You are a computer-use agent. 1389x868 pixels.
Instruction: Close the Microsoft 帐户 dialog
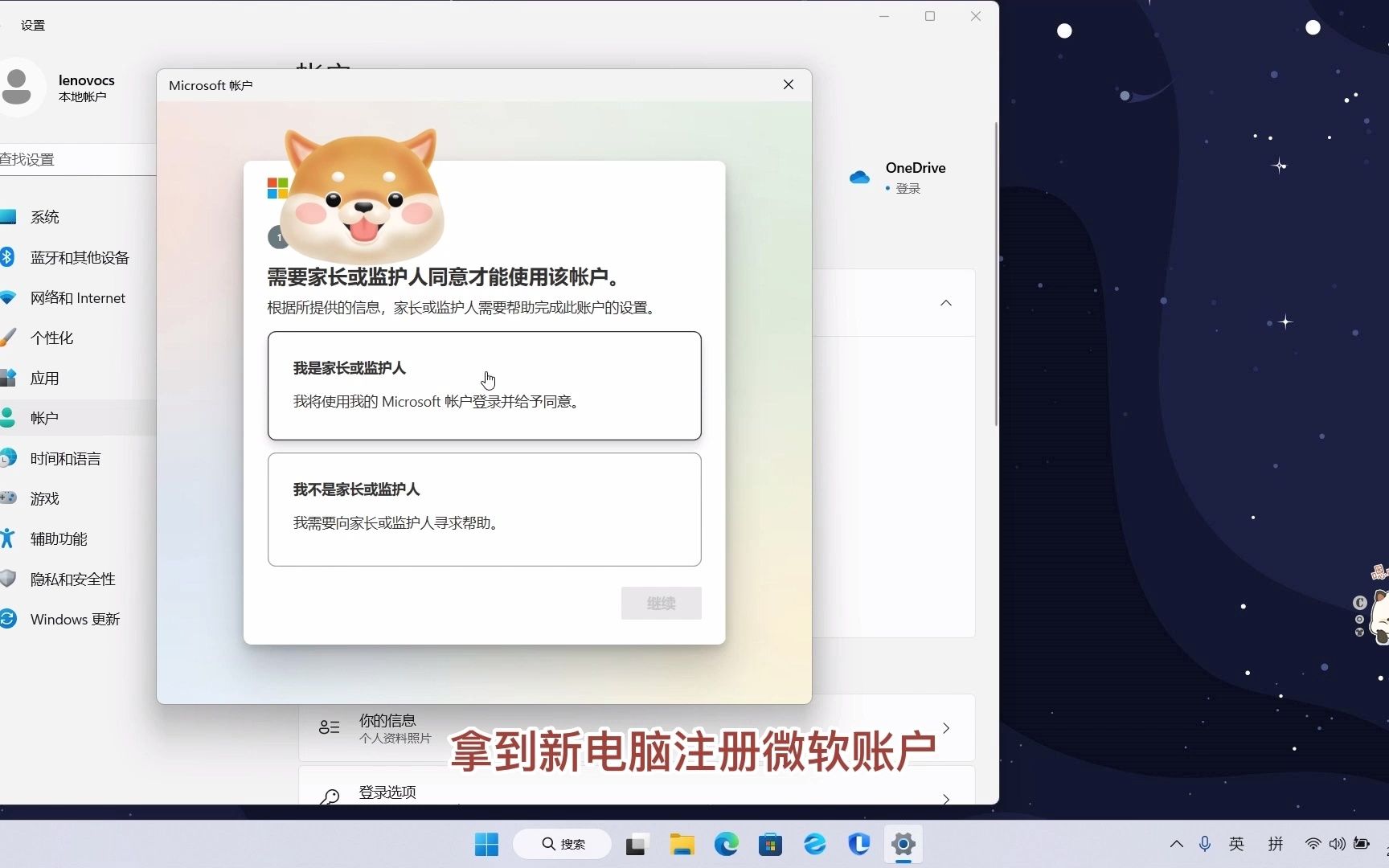[789, 84]
